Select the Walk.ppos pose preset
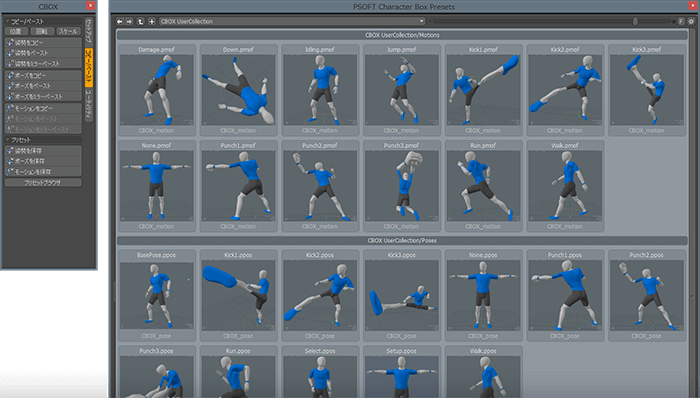The image size is (700, 398). click(x=483, y=372)
